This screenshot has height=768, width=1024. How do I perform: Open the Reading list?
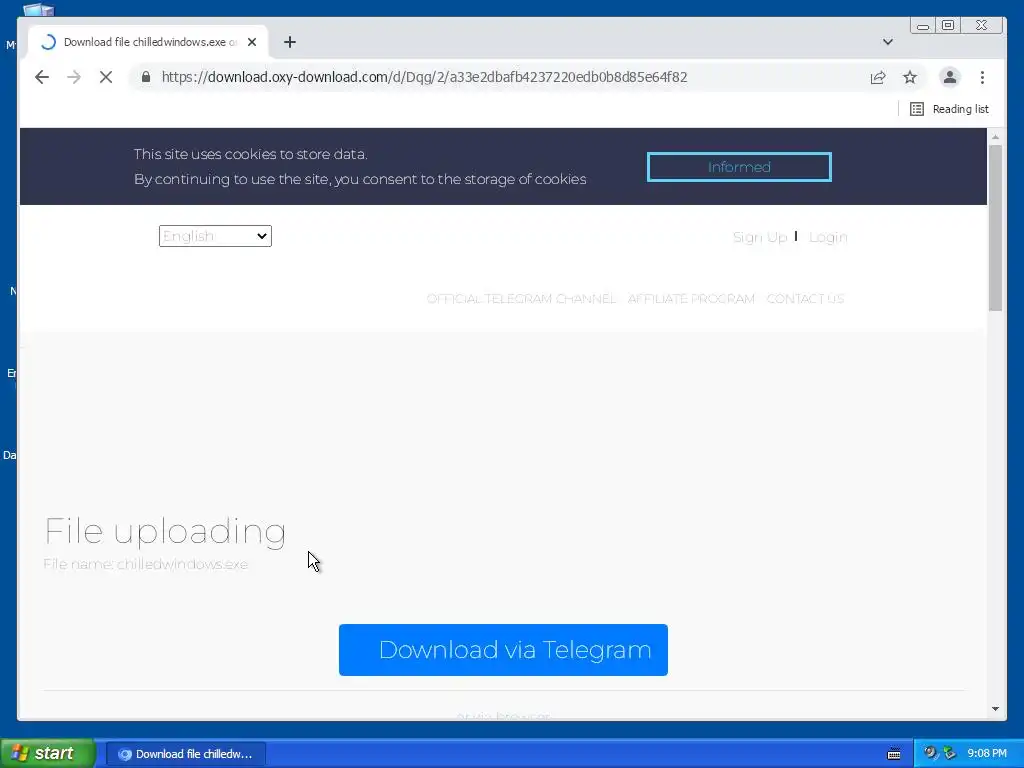click(950, 109)
